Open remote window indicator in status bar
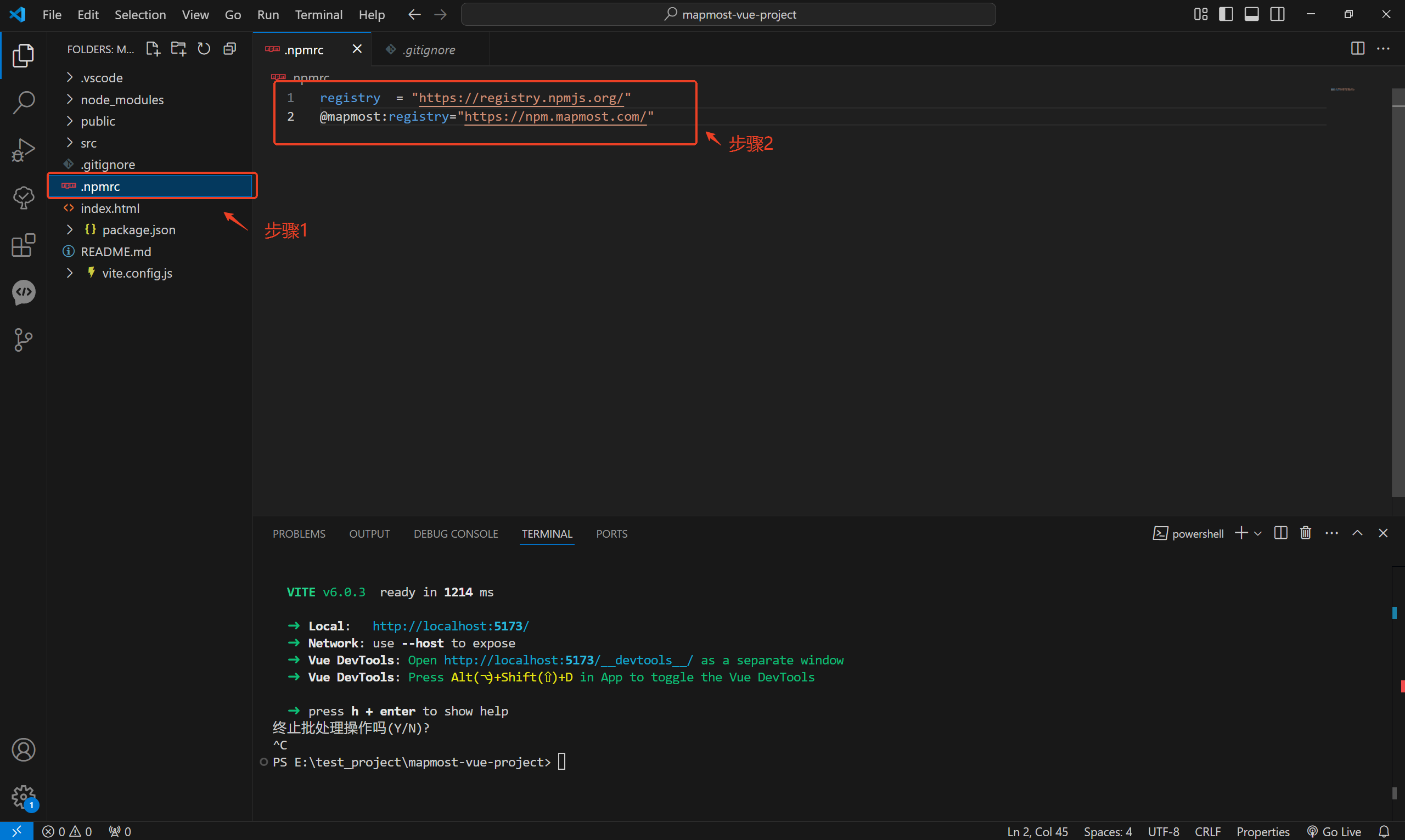The width and height of the screenshot is (1405, 840). coord(16,831)
